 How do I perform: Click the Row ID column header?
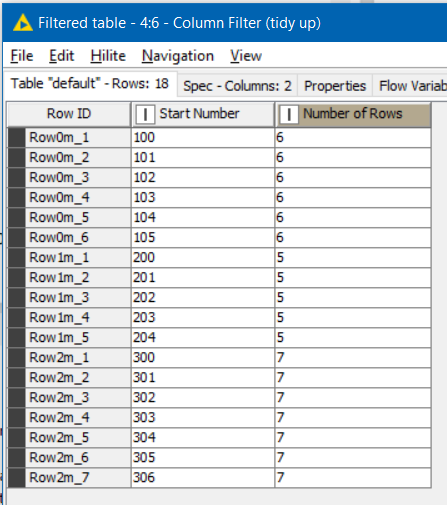point(69,115)
